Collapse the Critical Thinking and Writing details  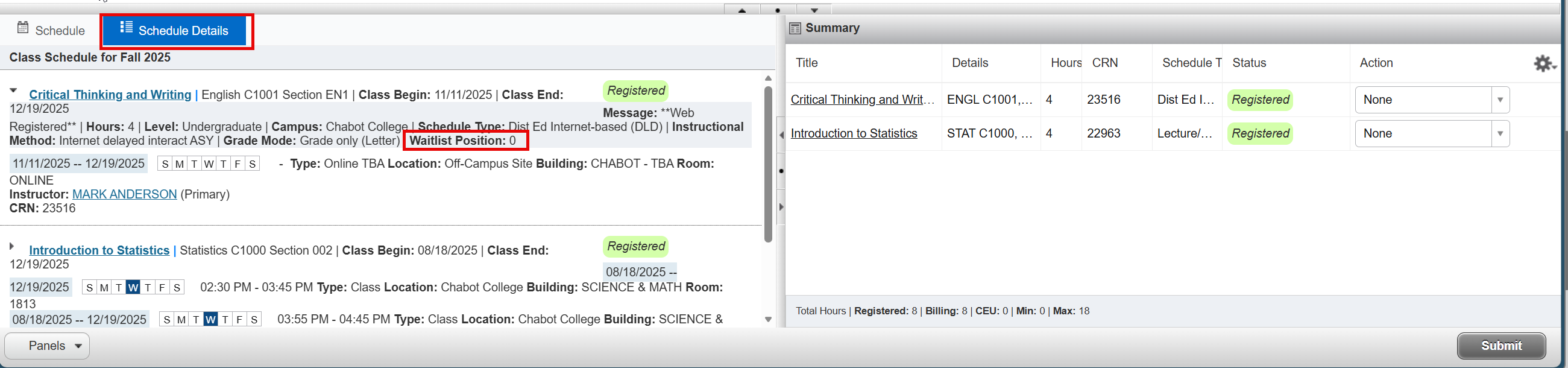[x=13, y=90]
